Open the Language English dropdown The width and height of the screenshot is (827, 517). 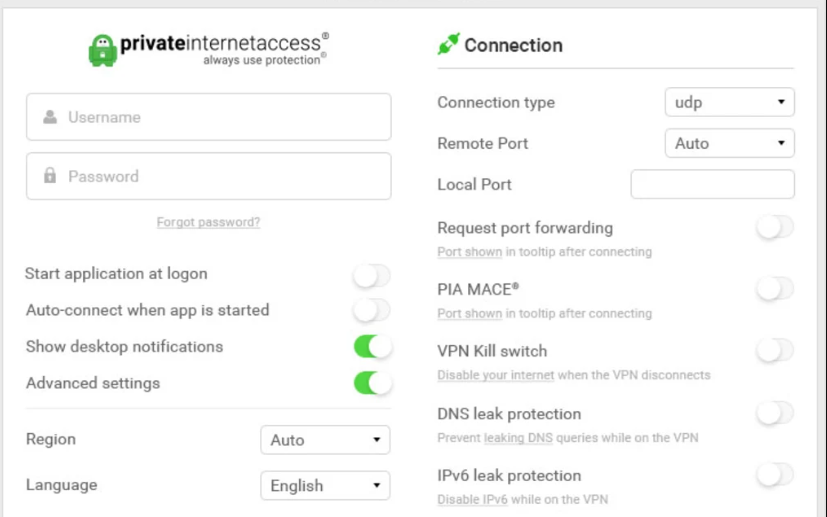click(x=325, y=485)
